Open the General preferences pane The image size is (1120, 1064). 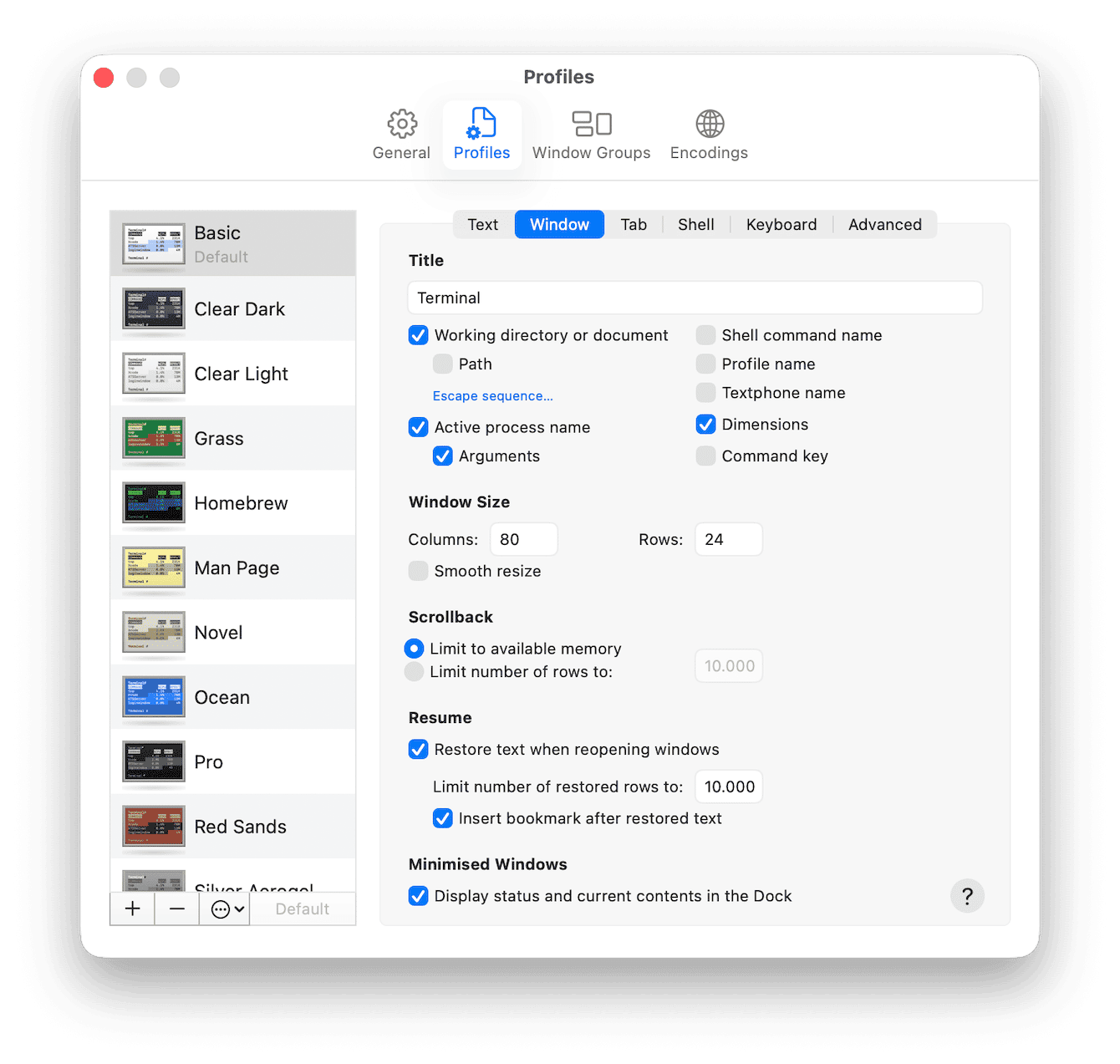click(x=401, y=135)
